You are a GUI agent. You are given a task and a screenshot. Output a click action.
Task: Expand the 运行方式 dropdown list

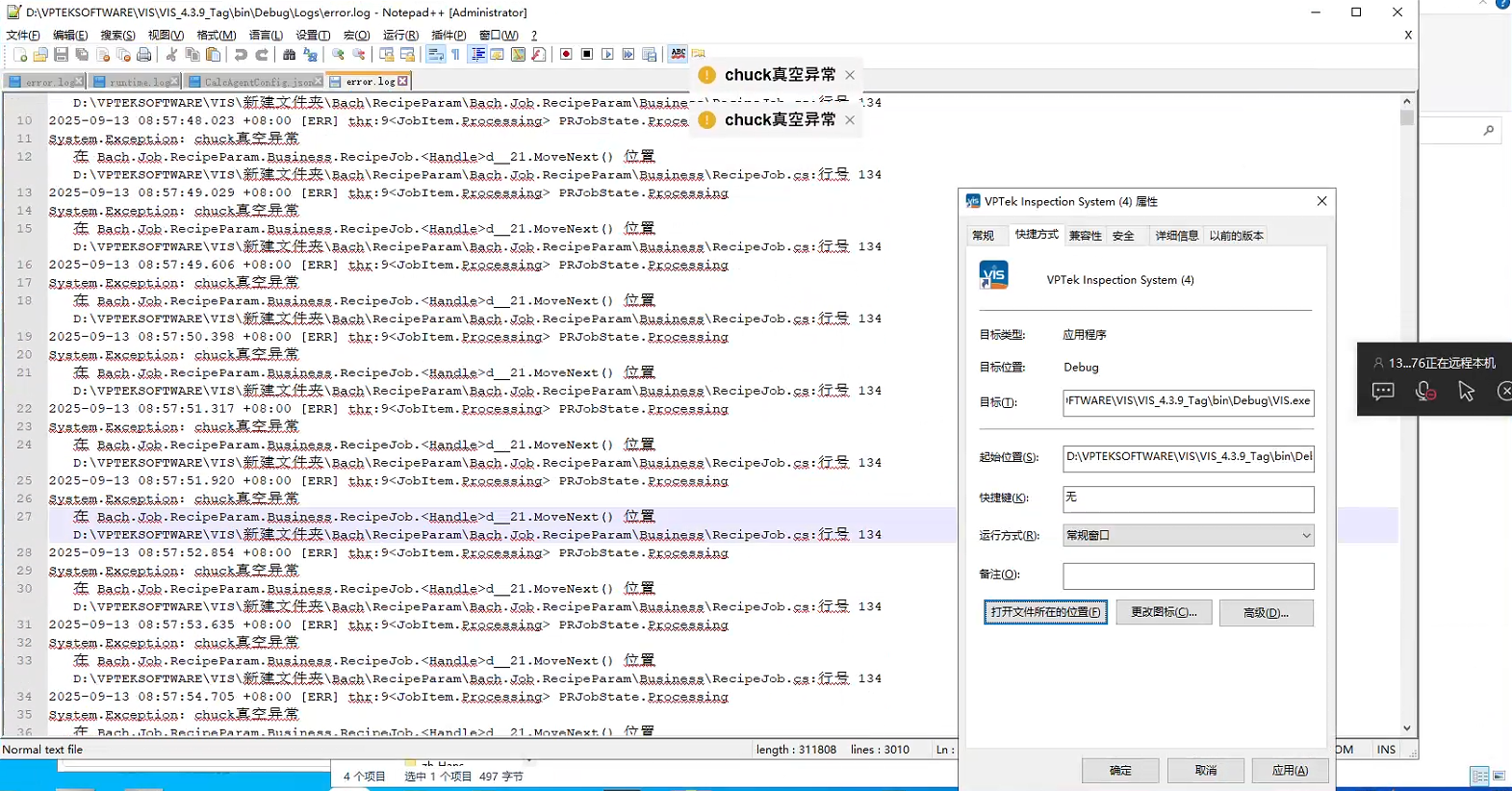tap(1305, 536)
